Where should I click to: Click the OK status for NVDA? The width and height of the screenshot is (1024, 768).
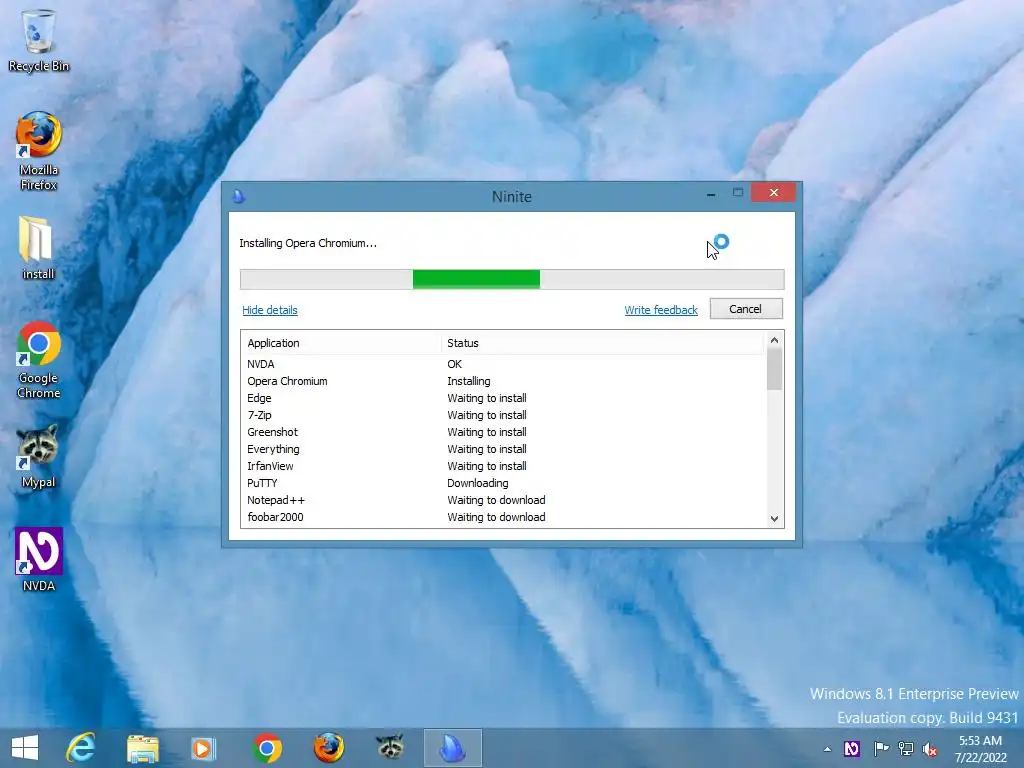[455, 364]
